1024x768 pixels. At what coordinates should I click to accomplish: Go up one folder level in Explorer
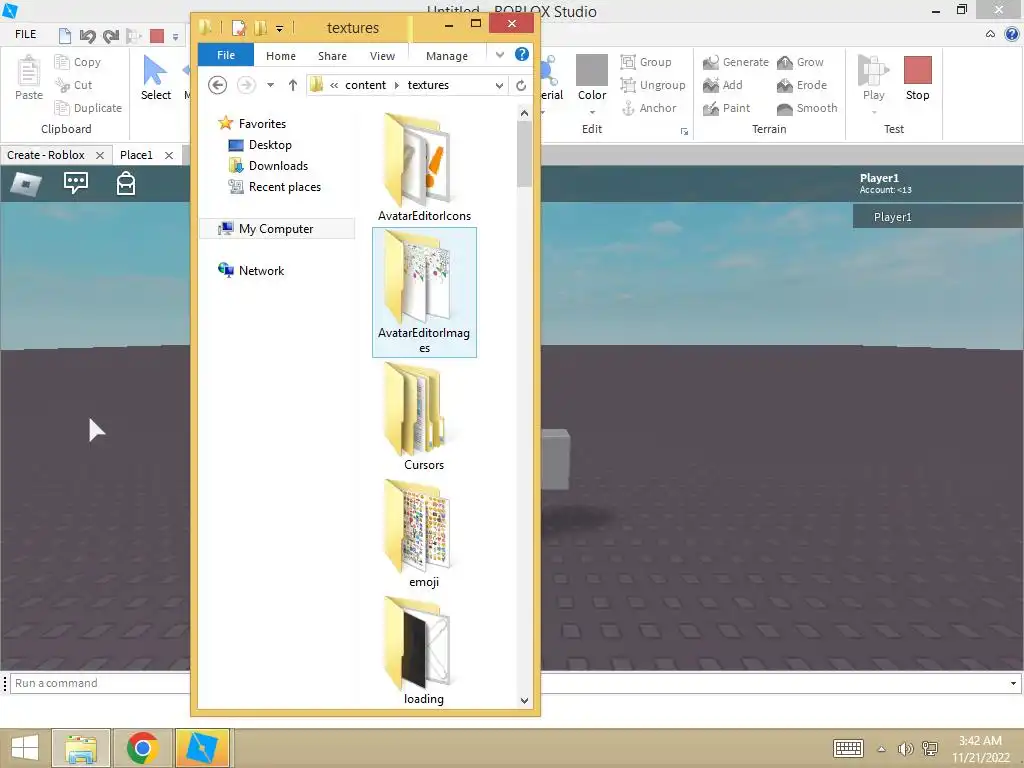point(293,85)
